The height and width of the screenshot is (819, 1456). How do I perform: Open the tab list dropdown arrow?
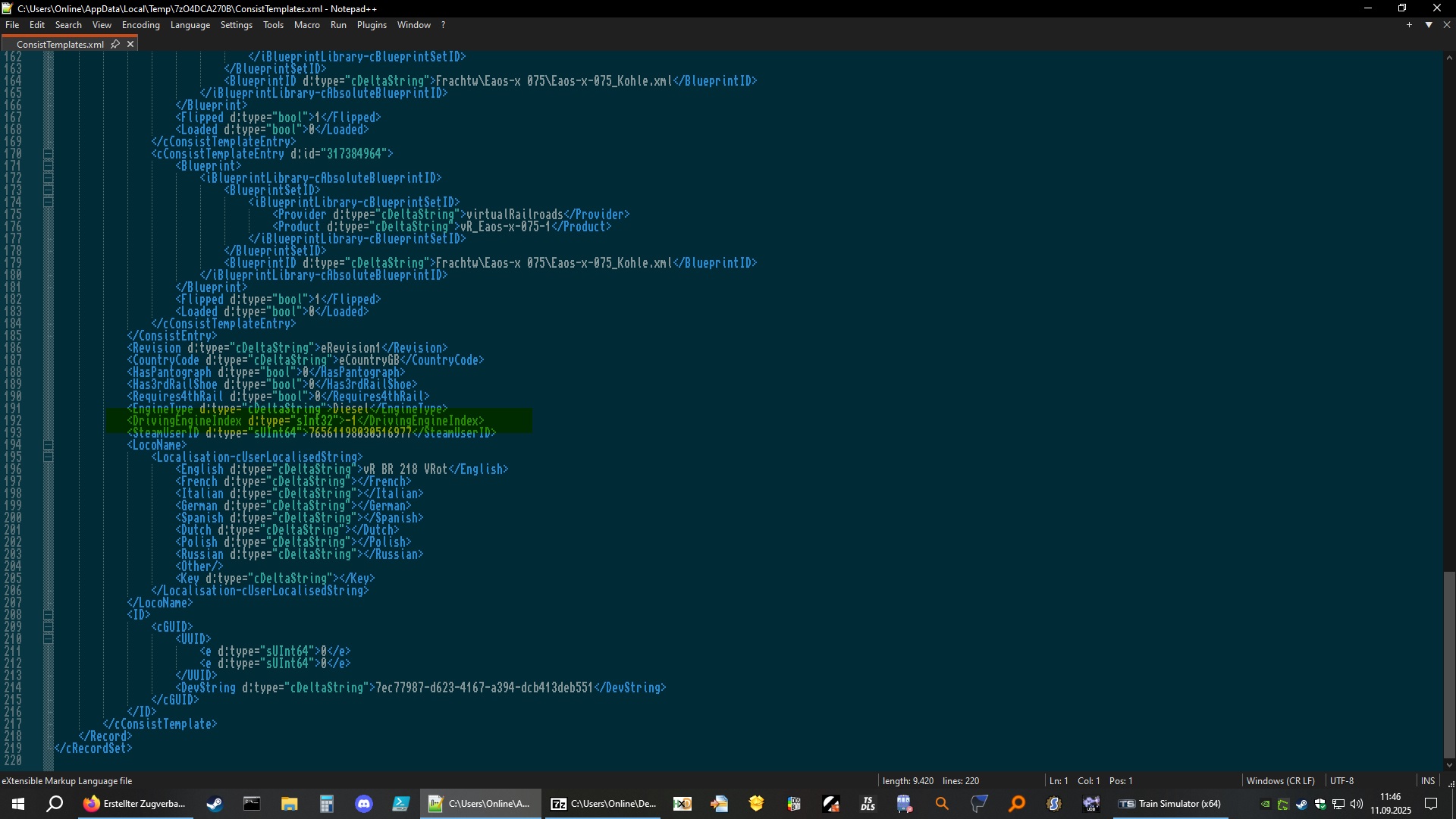pyautogui.click(x=1429, y=25)
